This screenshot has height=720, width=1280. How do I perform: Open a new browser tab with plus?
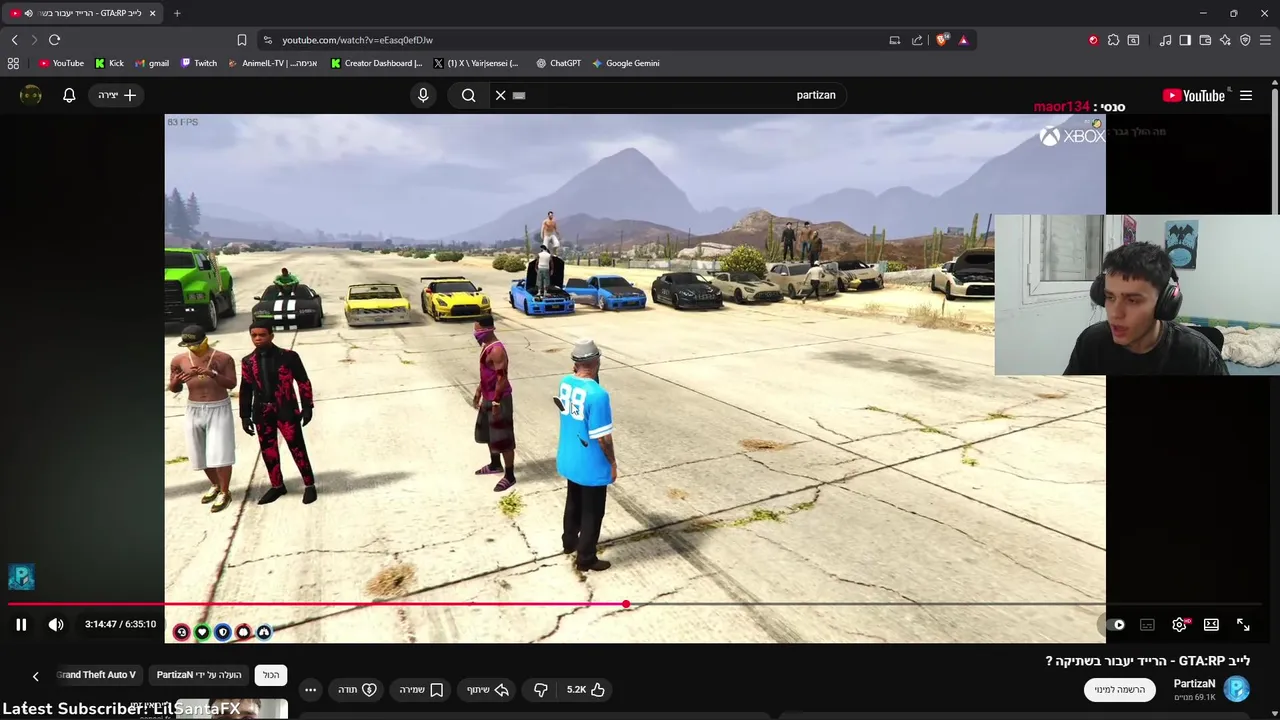coord(177,13)
